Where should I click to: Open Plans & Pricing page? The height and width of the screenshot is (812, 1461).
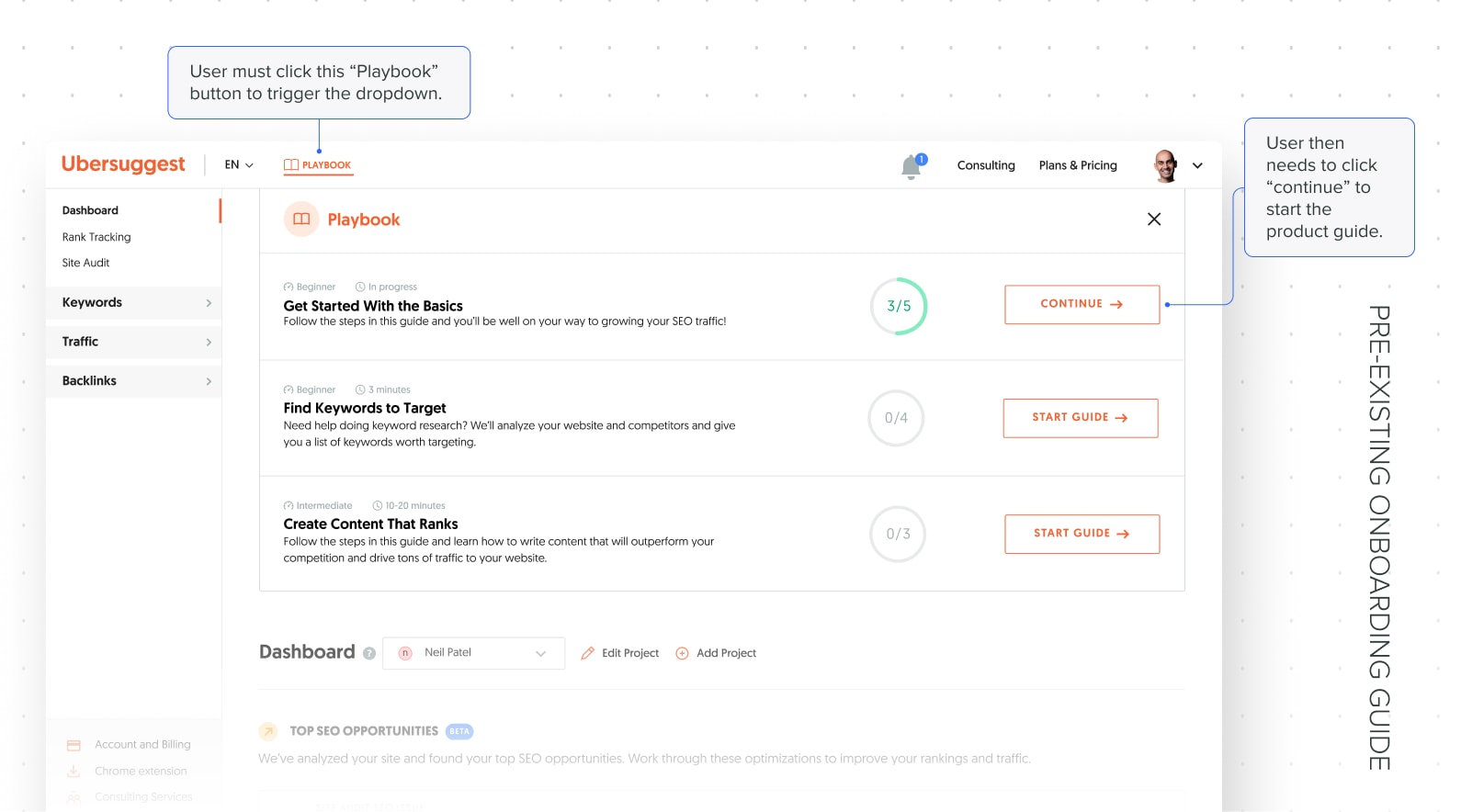1078,165
